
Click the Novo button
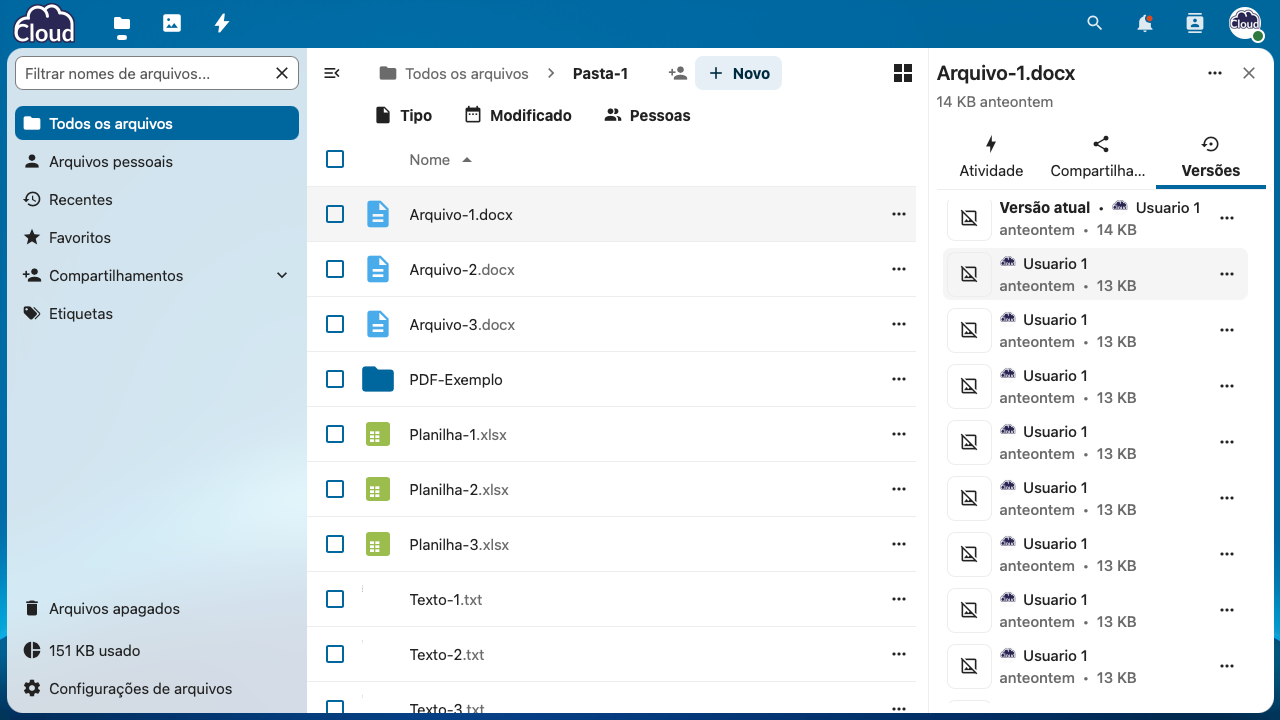[739, 73]
